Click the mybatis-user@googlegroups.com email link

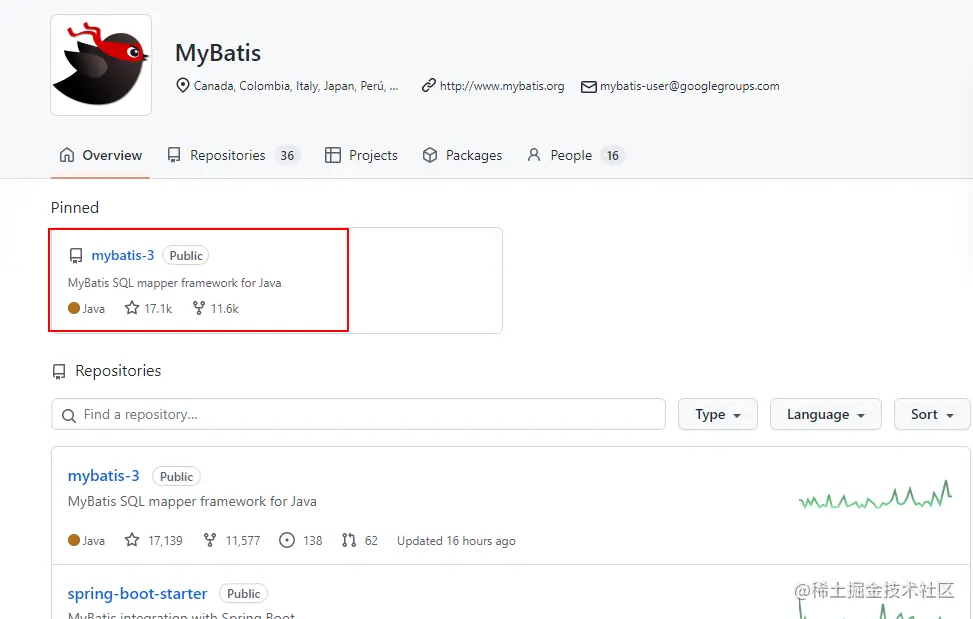(689, 86)
